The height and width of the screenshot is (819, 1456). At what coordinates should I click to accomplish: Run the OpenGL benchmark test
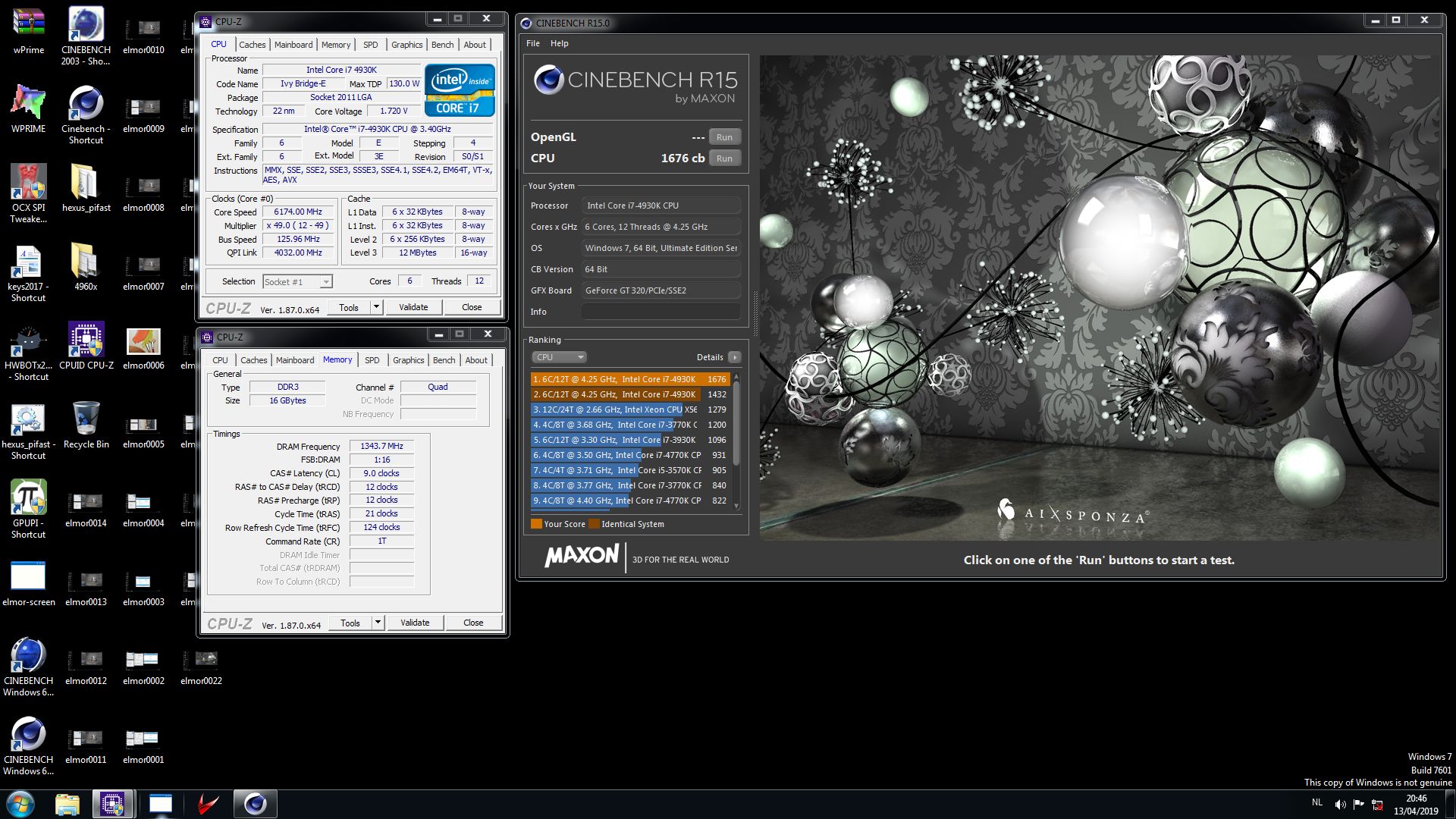[x=724, y=137]
